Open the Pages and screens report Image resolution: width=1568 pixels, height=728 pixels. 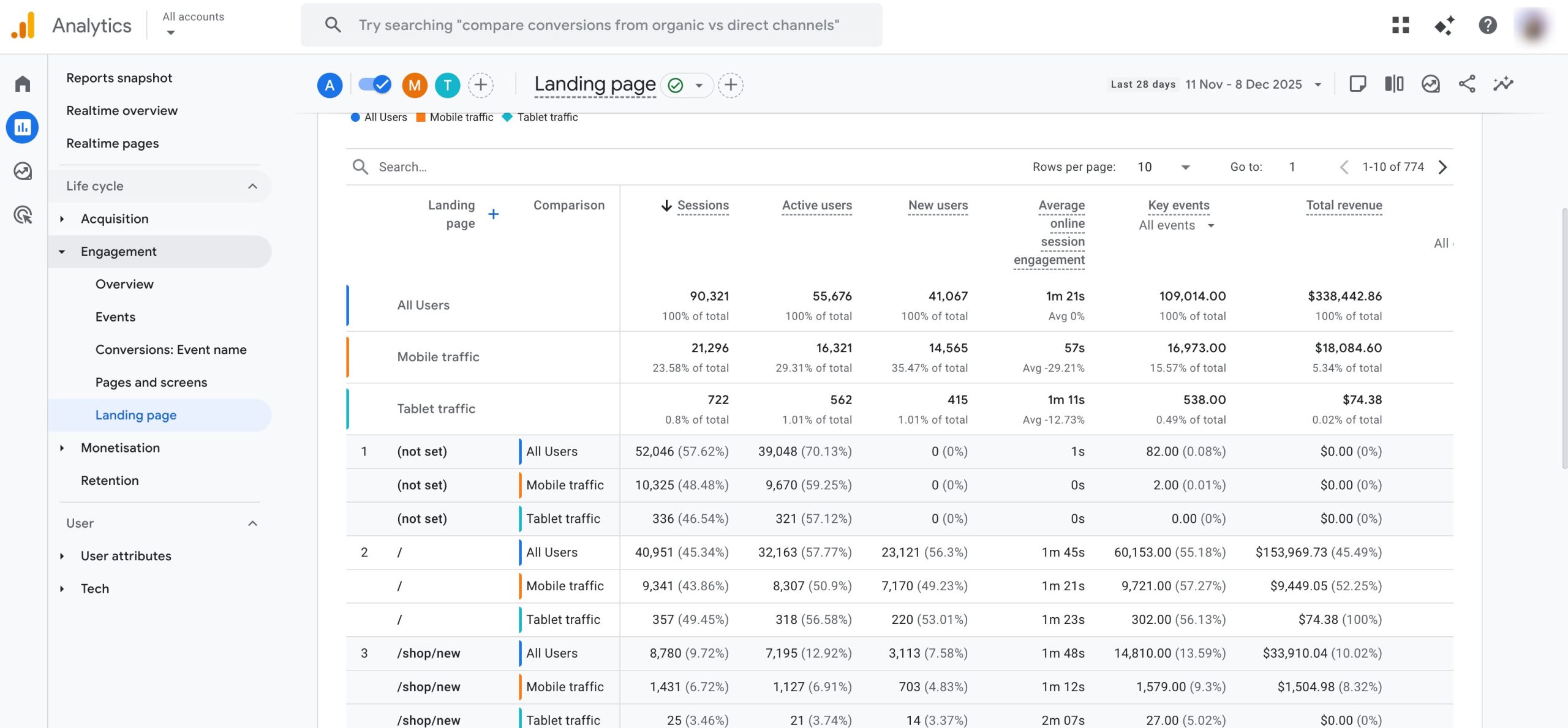(151, 382)
